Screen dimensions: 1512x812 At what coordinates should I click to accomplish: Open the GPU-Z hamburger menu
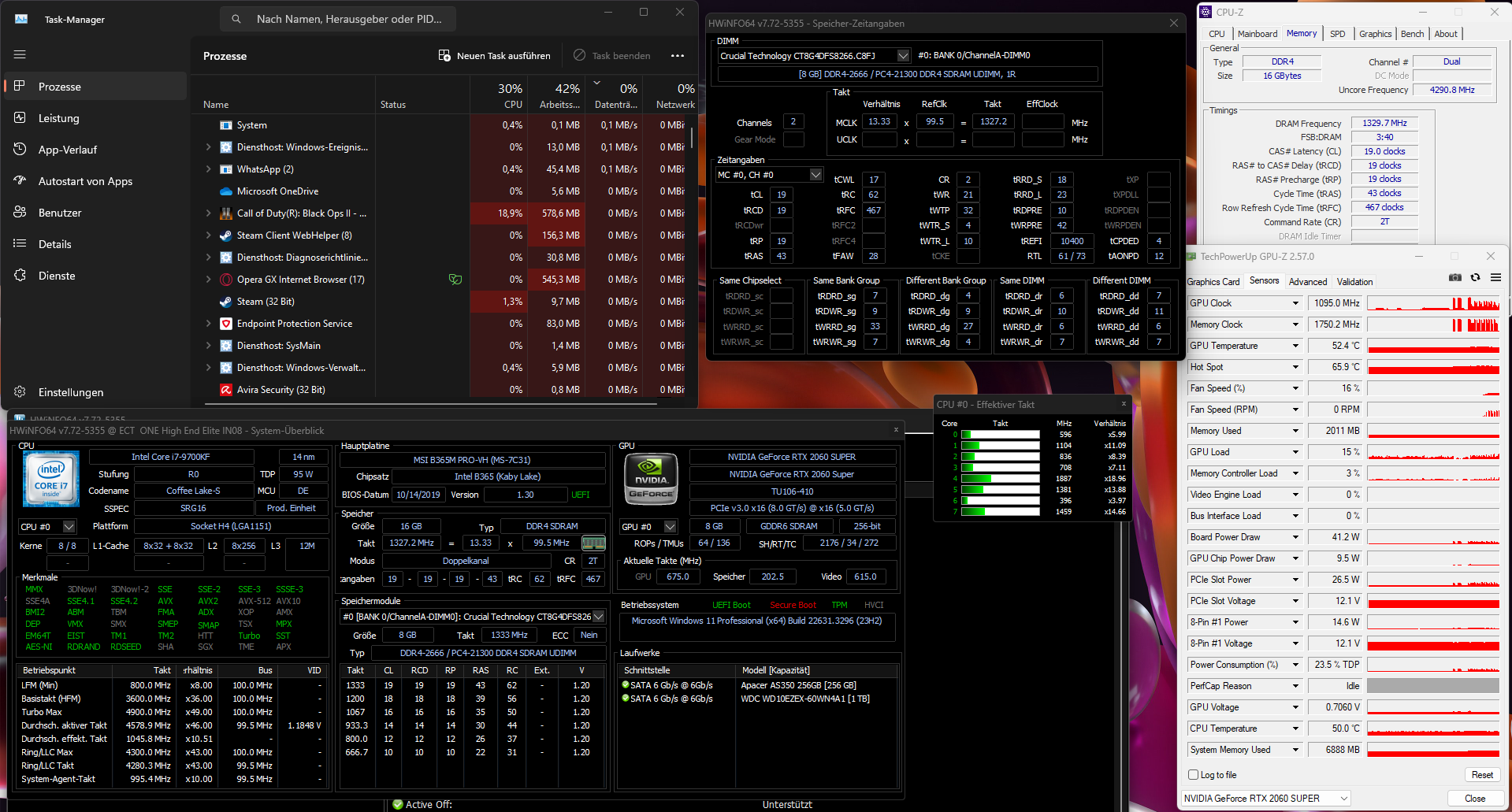point(1495,277)
